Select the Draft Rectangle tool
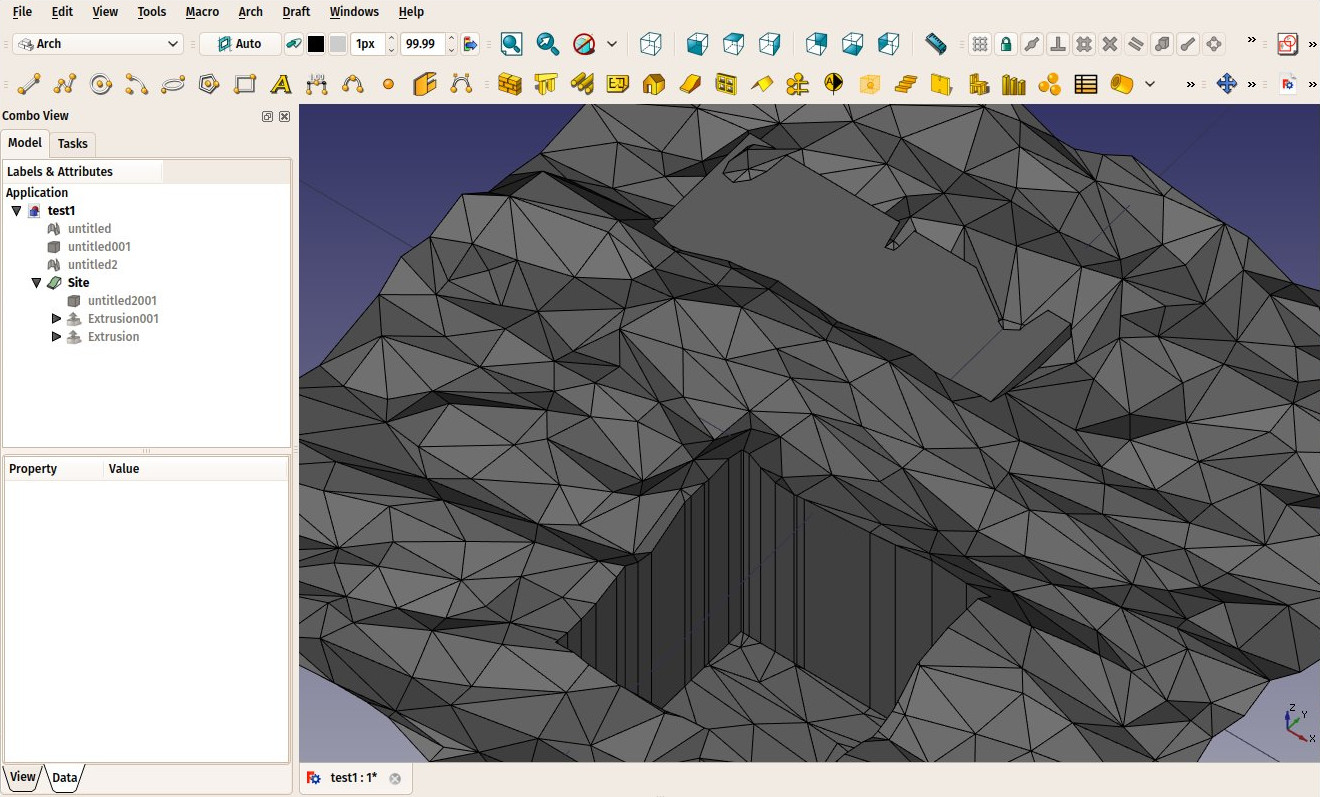Image resolution: width=1320 pixels, height=797 pixels. click(x=245, y=84)
